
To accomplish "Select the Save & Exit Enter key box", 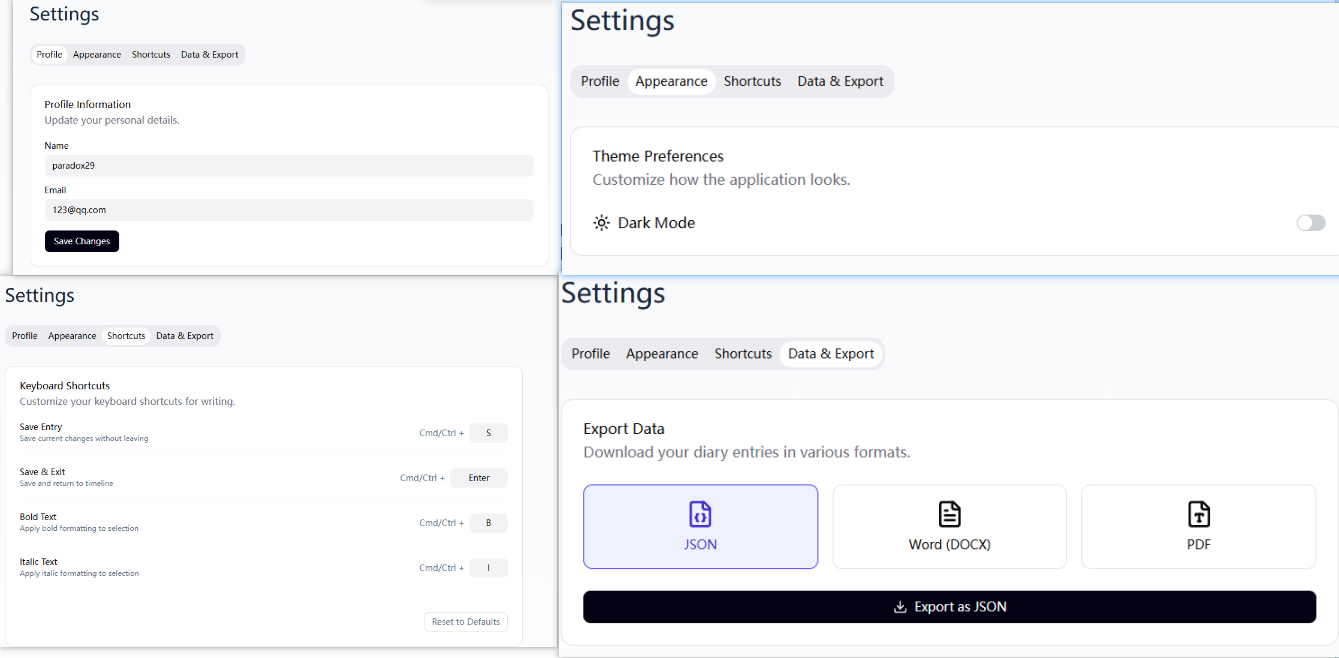I will [x=479, y=478].
